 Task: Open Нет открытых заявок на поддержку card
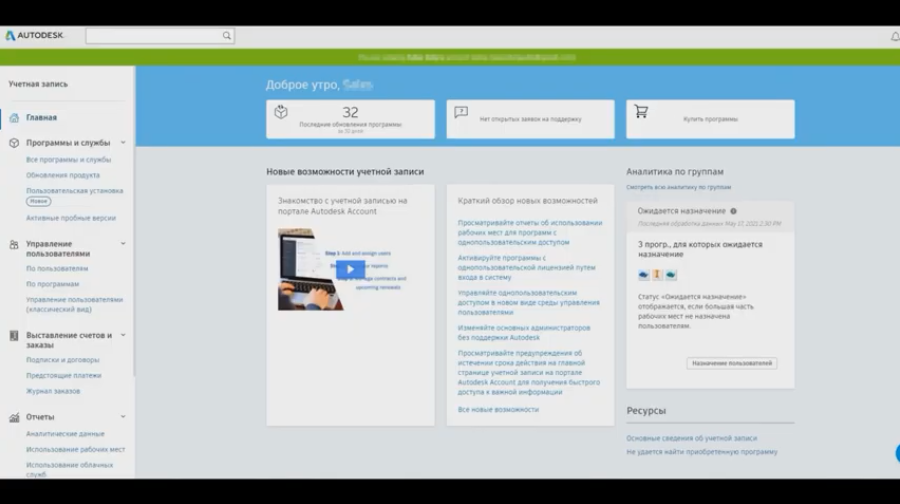[x=530, y=119]
